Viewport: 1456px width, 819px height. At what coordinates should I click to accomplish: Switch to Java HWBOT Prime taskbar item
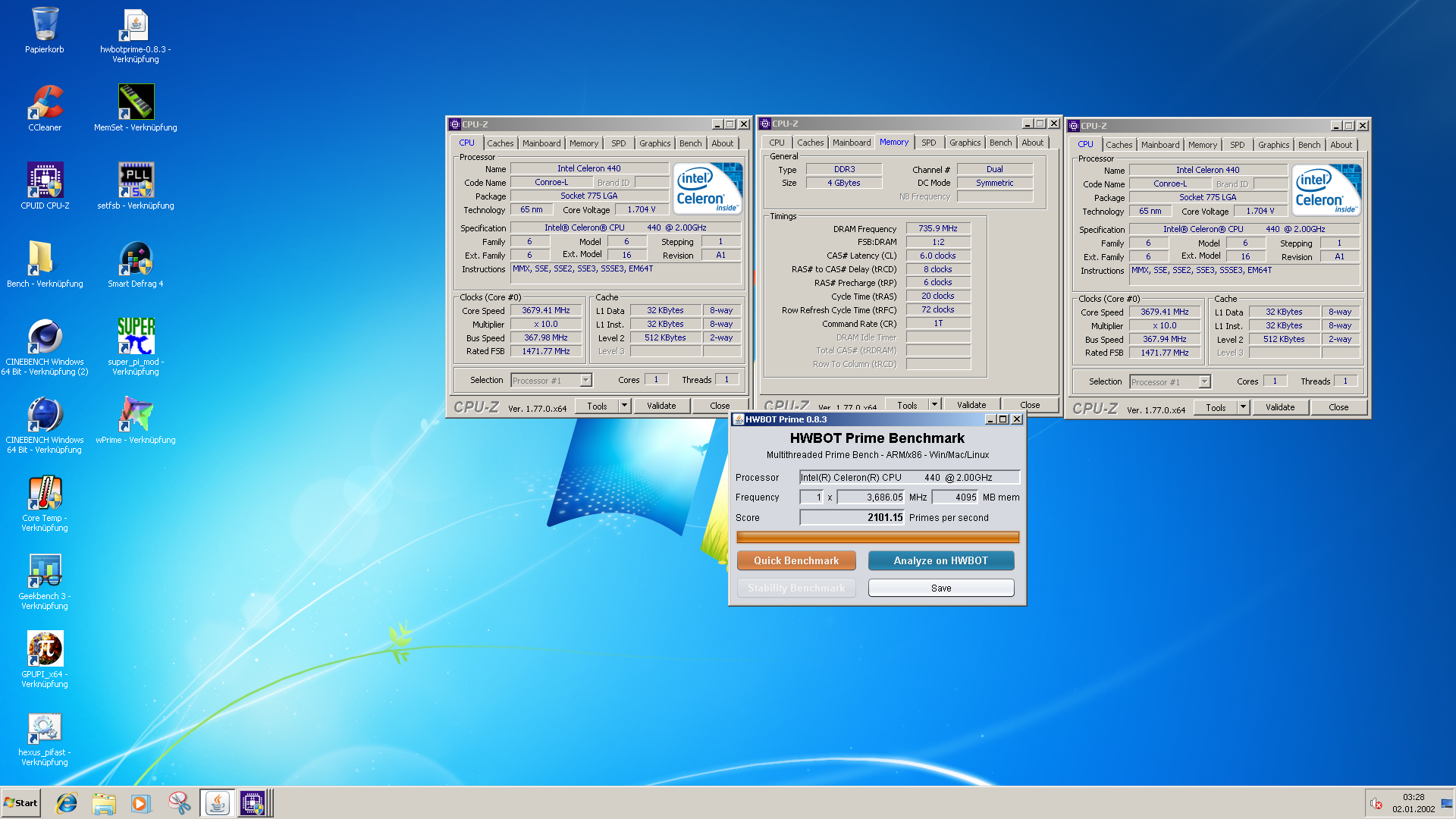(218, 803)
